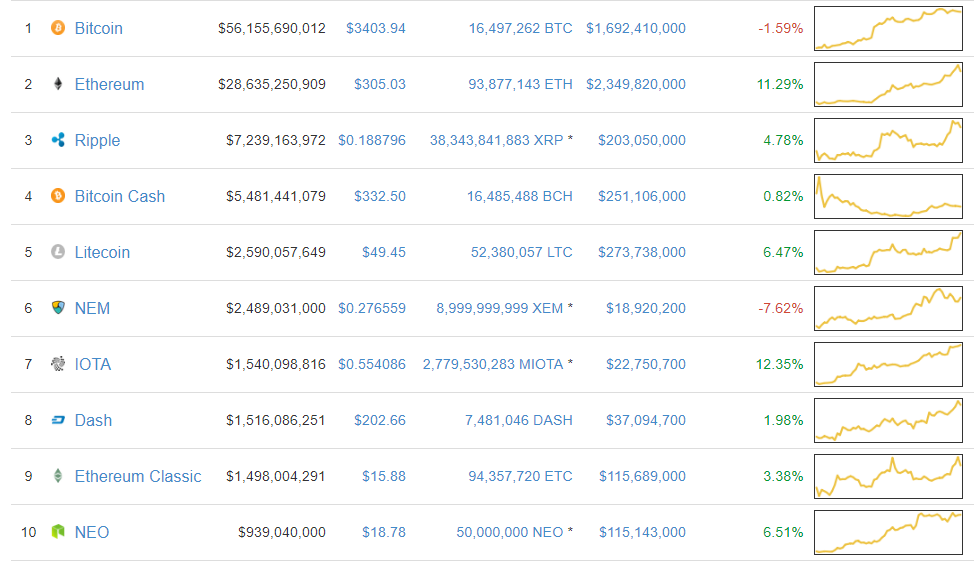This screenshot has width=974, height=563.
Task: View Ripple 7-day price chart thumbnail
Action: pyautogui.click(x=888, y=140)
